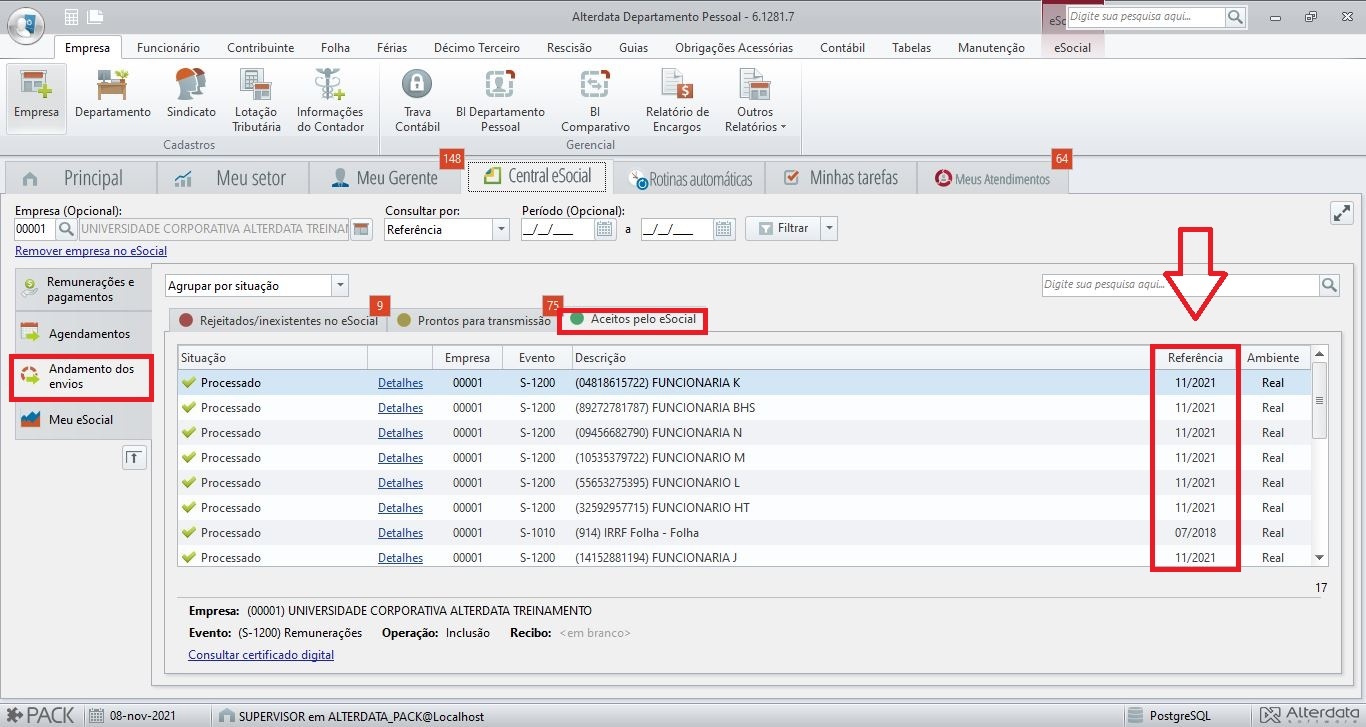Click the Filtrar button
1366x727 pixels.
click(783, 228)
